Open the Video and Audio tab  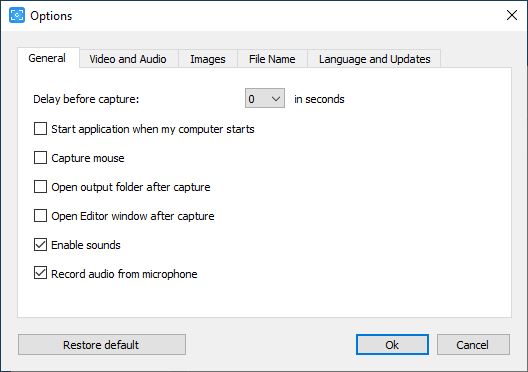[x=128, y=59]
